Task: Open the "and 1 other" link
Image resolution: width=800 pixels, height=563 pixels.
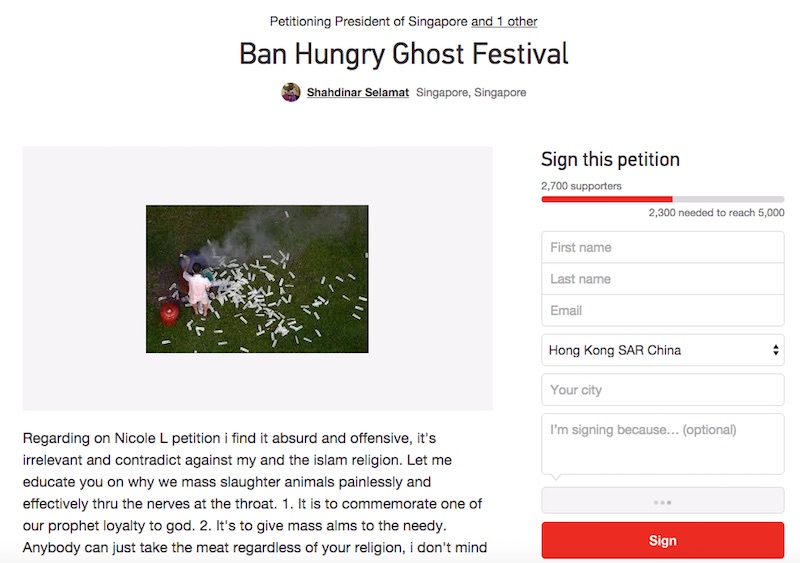Action: click(x=504, y=21)
